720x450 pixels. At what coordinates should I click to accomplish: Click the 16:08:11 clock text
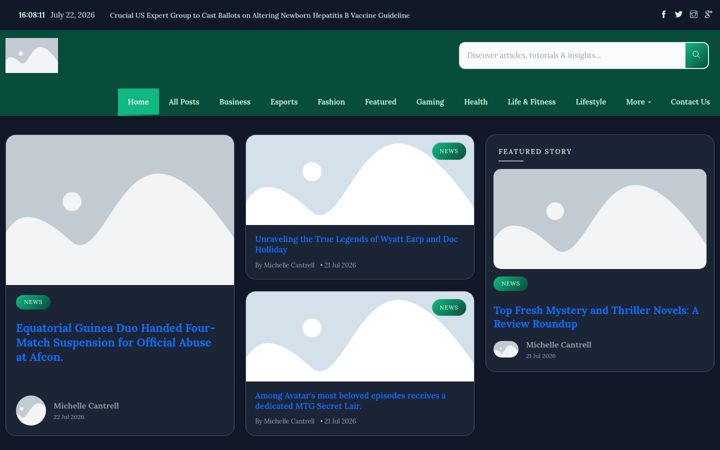point(32,15)
